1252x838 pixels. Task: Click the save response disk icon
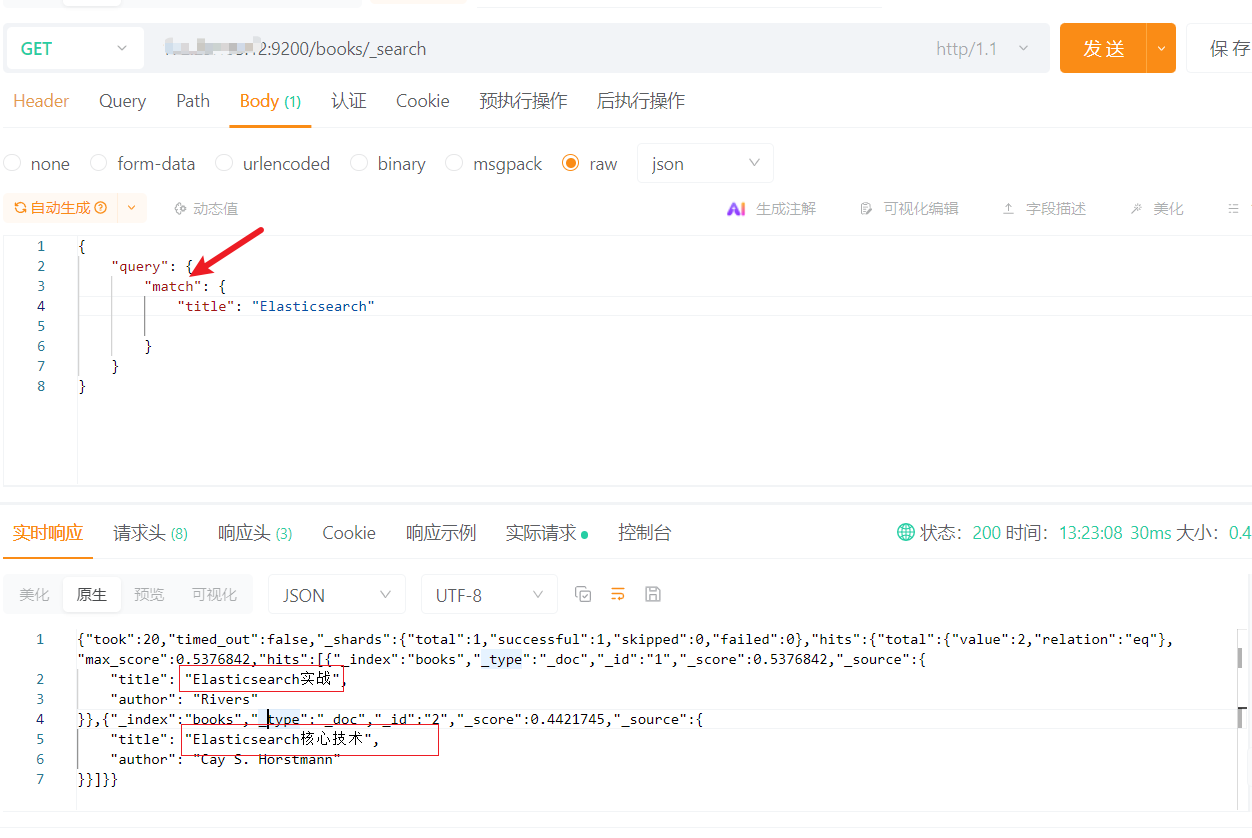click(653, 594)
